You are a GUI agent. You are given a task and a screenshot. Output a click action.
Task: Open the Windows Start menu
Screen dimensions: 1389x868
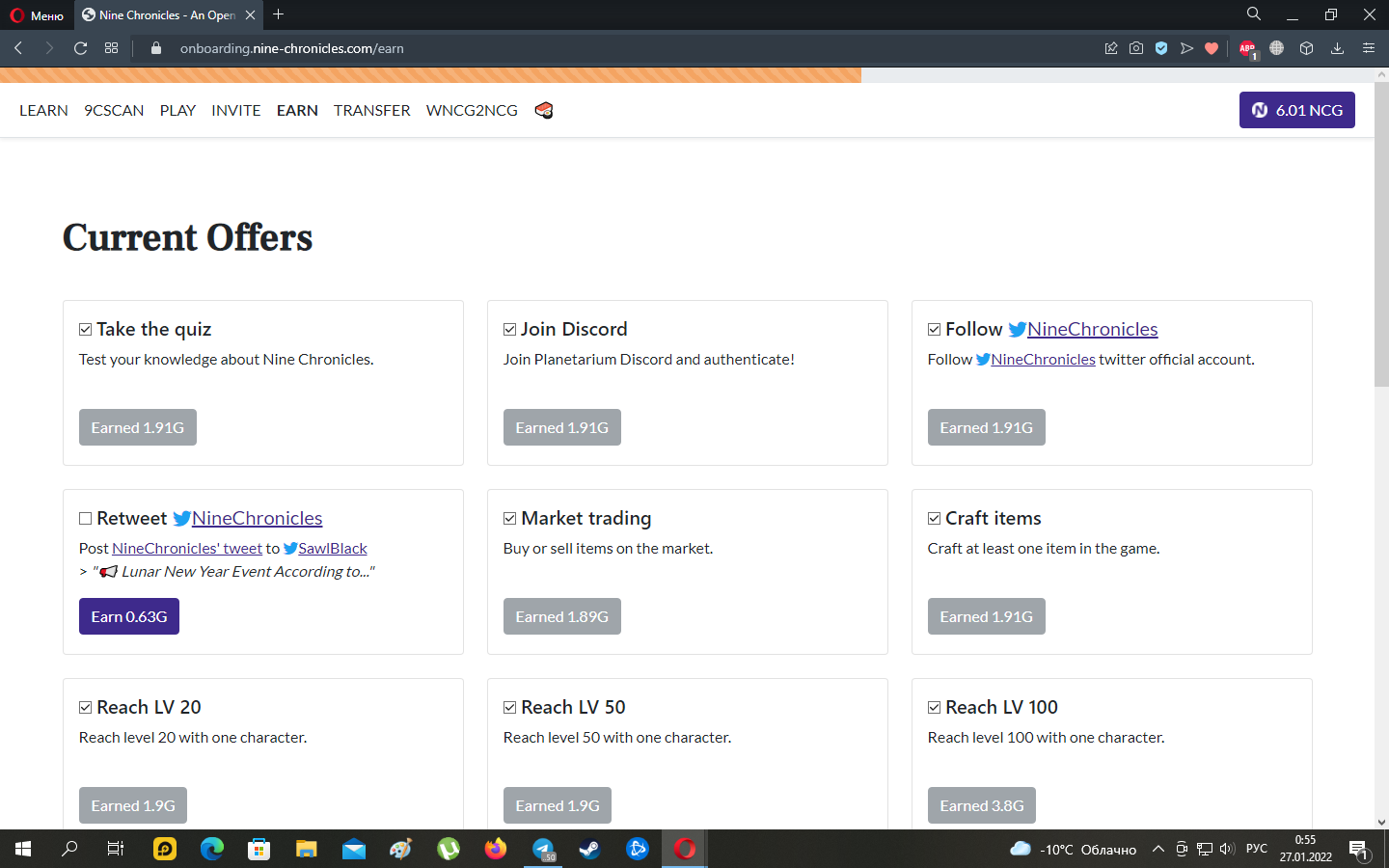point(23,849)
